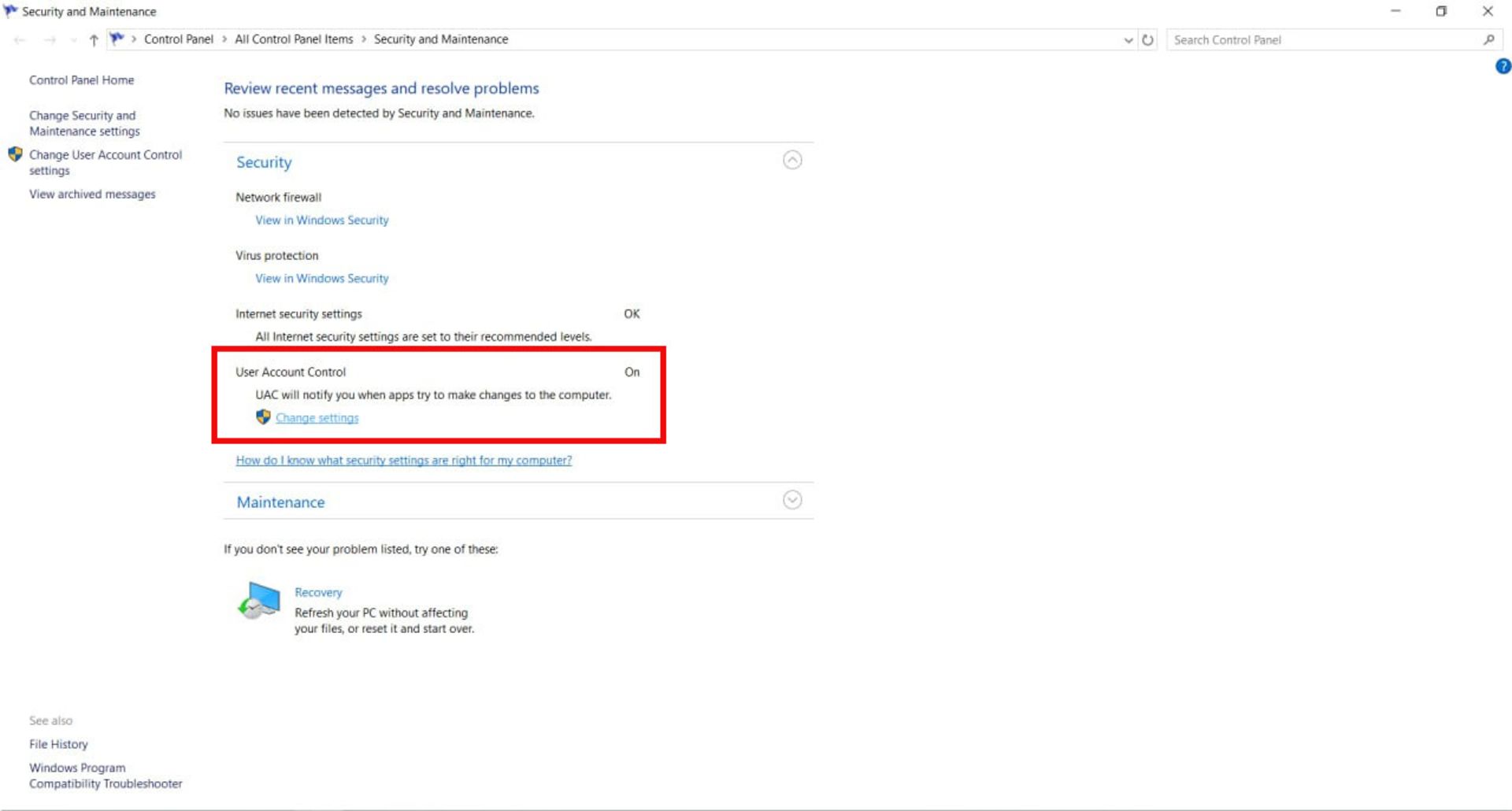Open the chevron after Control Panel breadcrumb

point(224,39)
